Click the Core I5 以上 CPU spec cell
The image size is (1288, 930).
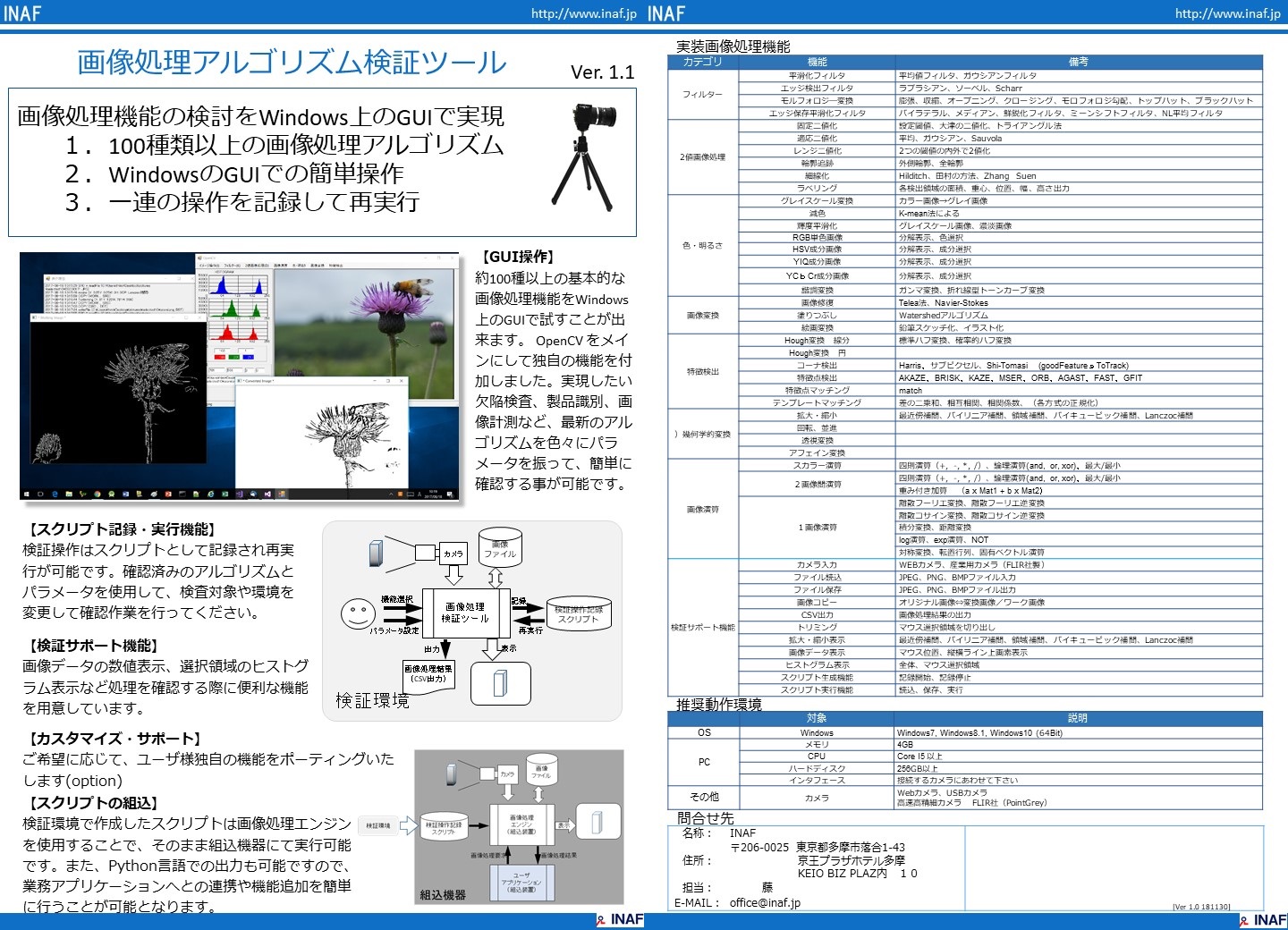point(1079,757)
